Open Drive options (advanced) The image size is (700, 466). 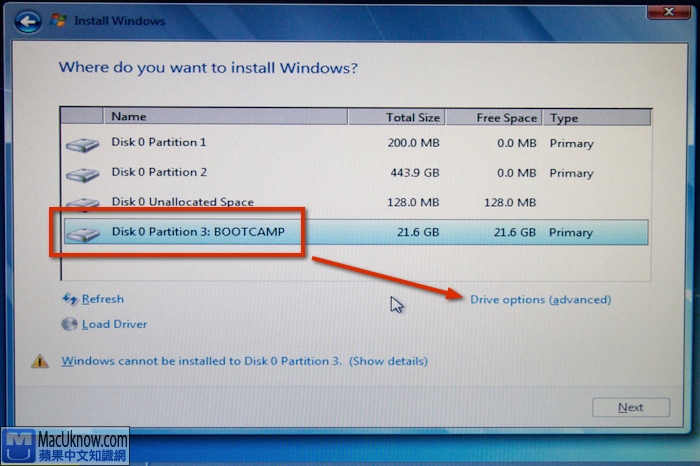[540, 300]
